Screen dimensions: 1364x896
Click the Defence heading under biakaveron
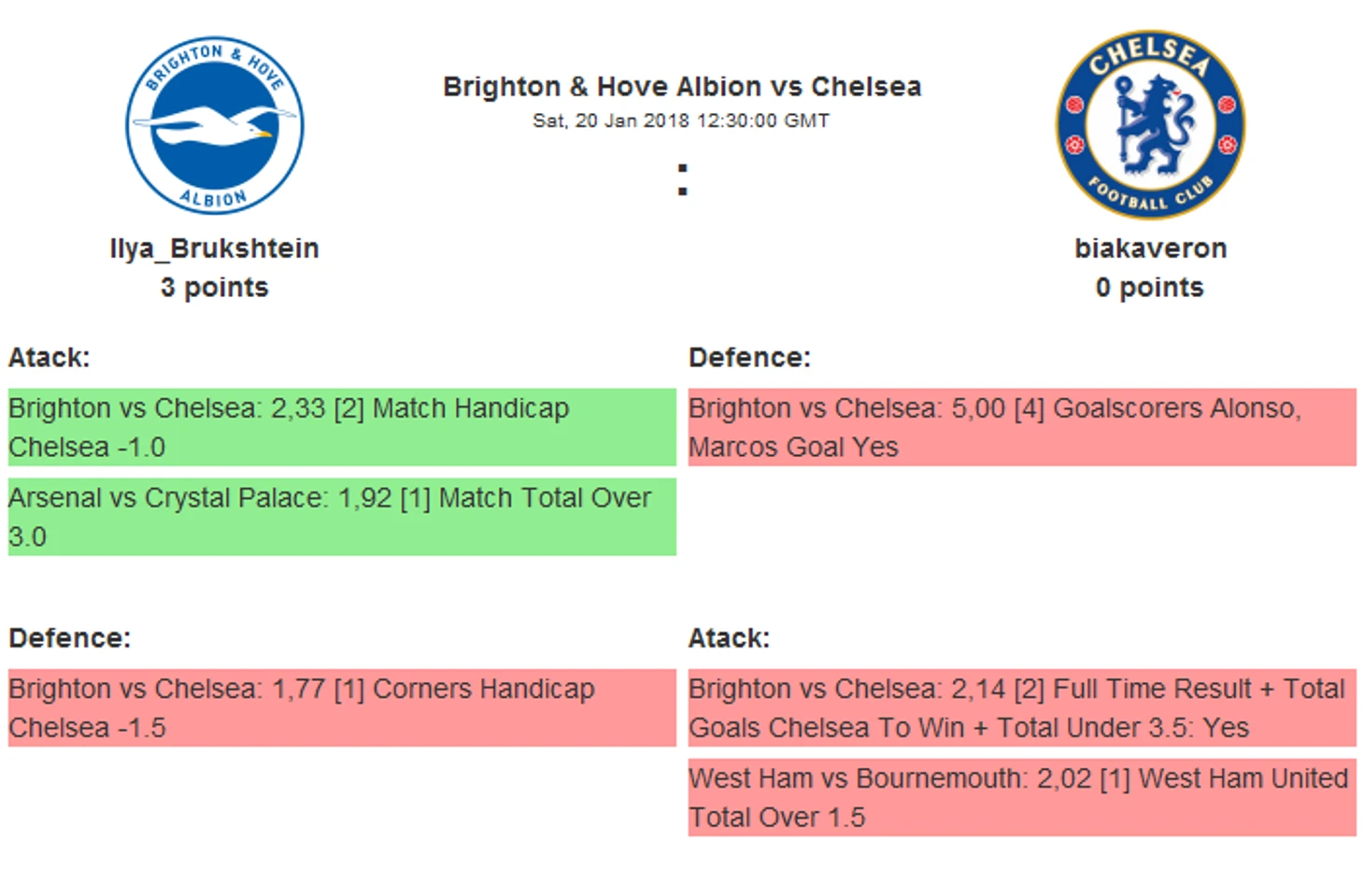(749, 358)
